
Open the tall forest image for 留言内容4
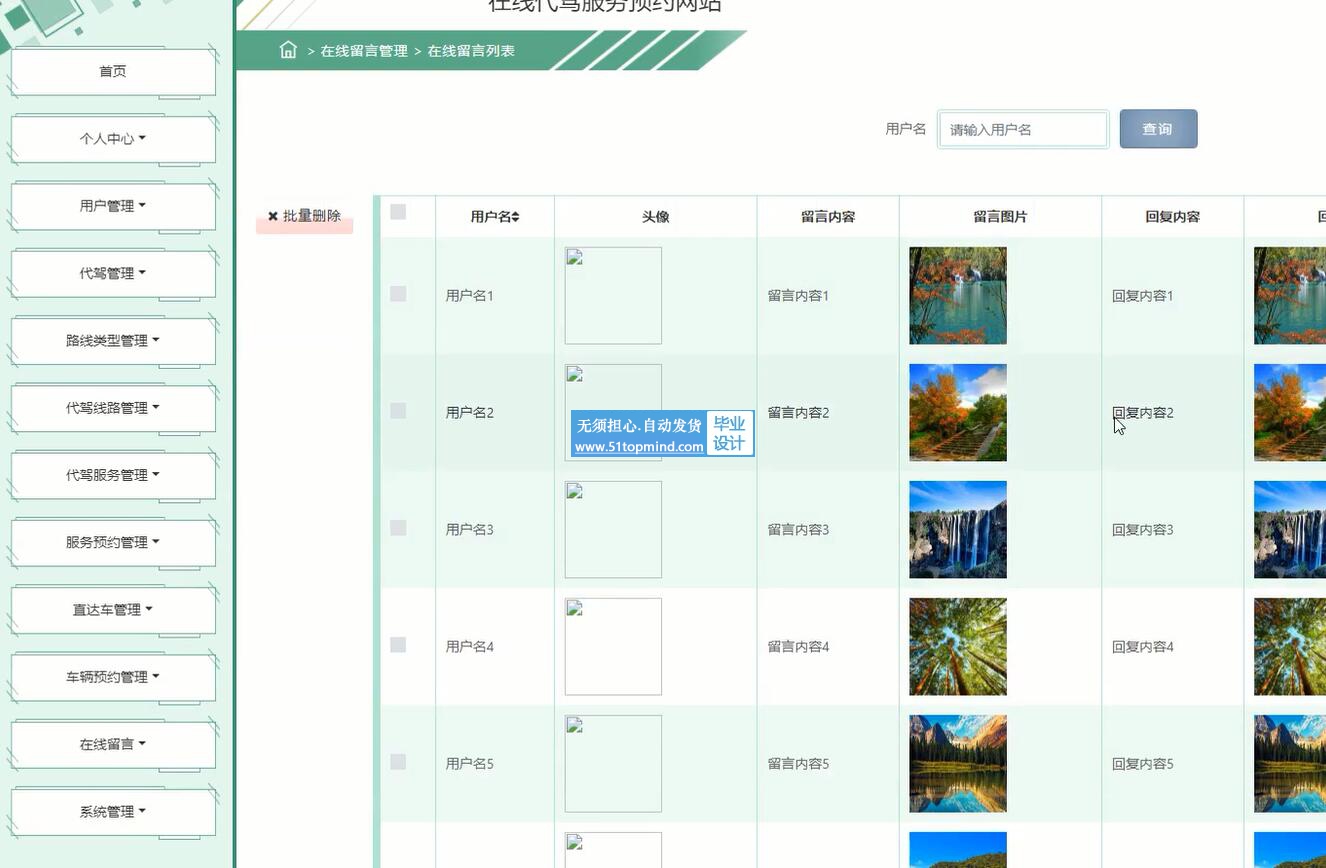tap(958, 646)
